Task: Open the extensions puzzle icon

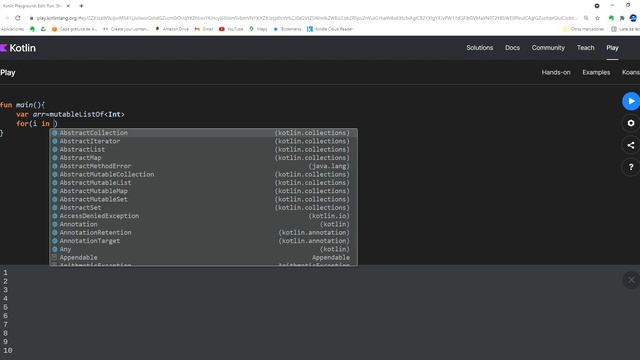Action: point(622,18)
